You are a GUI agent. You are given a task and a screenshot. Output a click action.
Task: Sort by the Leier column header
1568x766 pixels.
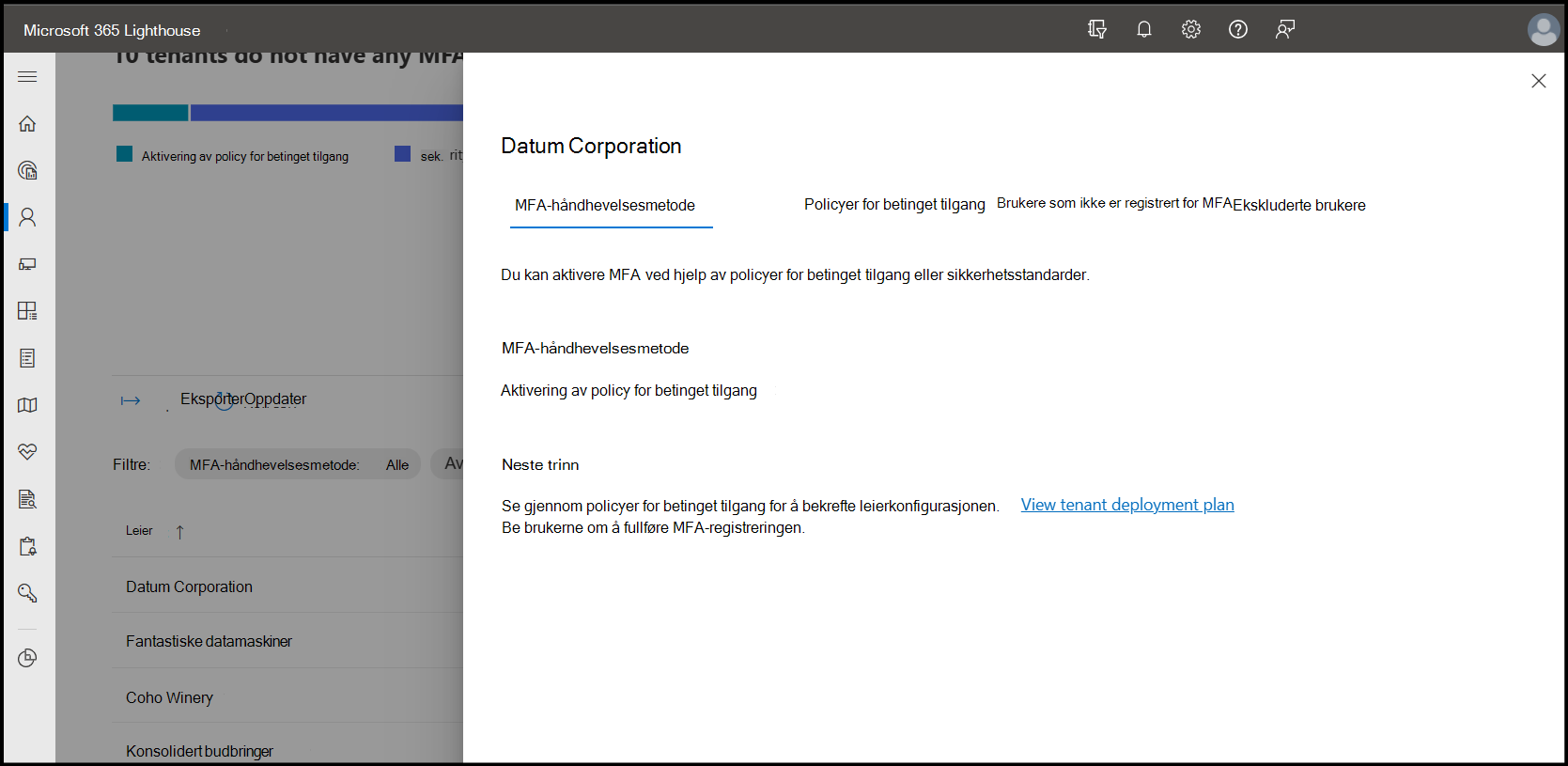click(139, 531)
